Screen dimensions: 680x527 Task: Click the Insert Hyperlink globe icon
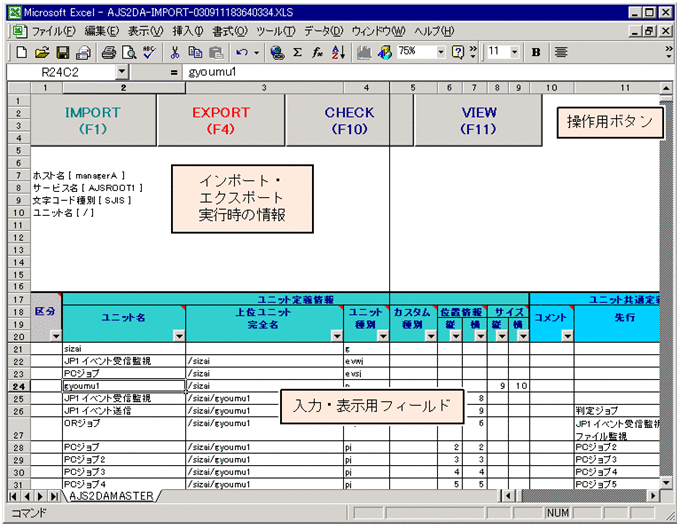point(277,52)
